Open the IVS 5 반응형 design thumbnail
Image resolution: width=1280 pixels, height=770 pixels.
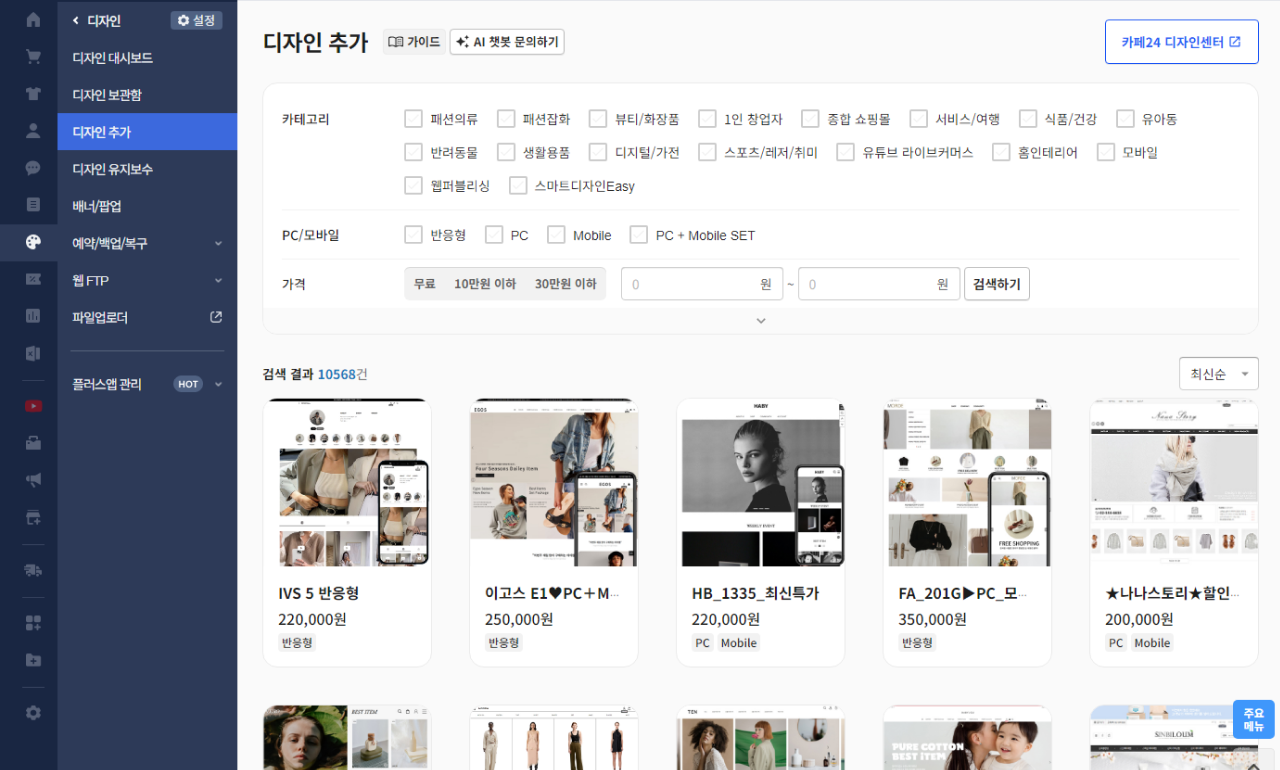[347, 483]
